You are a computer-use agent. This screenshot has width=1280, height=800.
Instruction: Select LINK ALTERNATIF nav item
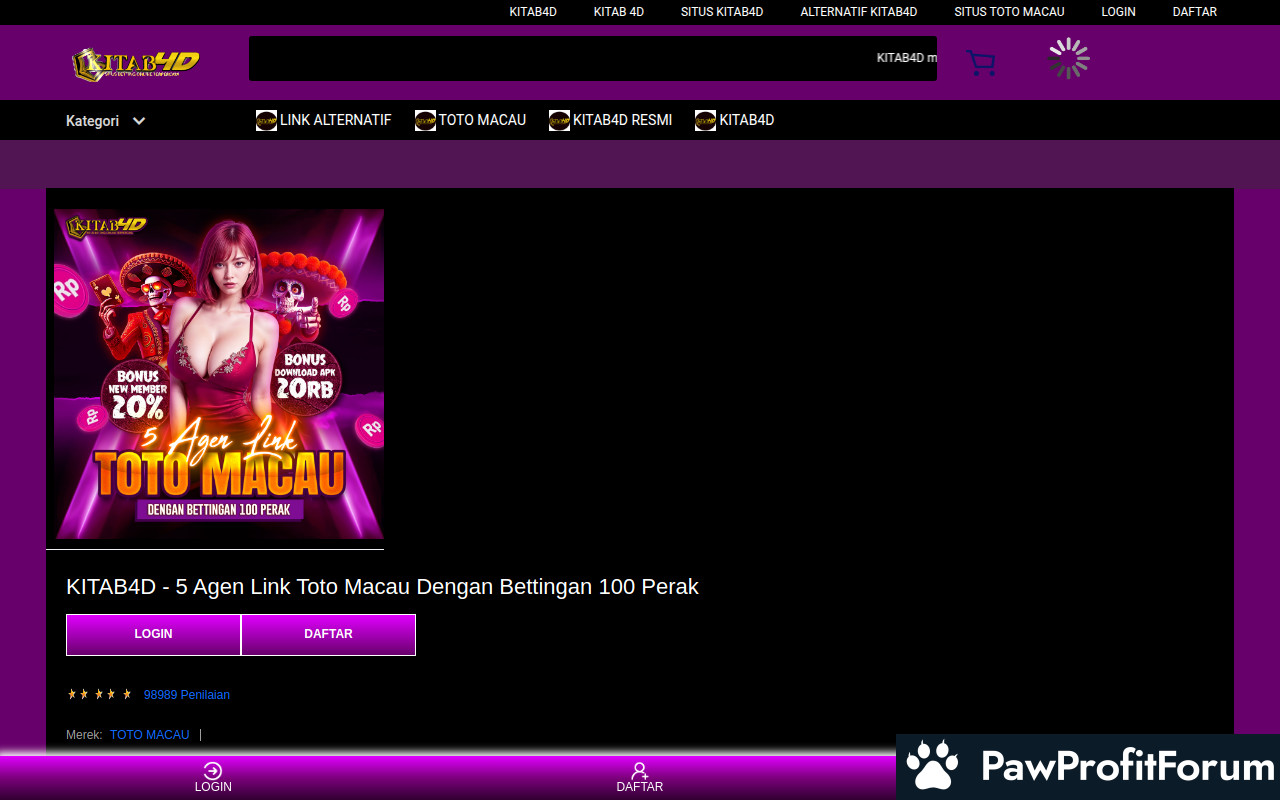pos(335,120)
